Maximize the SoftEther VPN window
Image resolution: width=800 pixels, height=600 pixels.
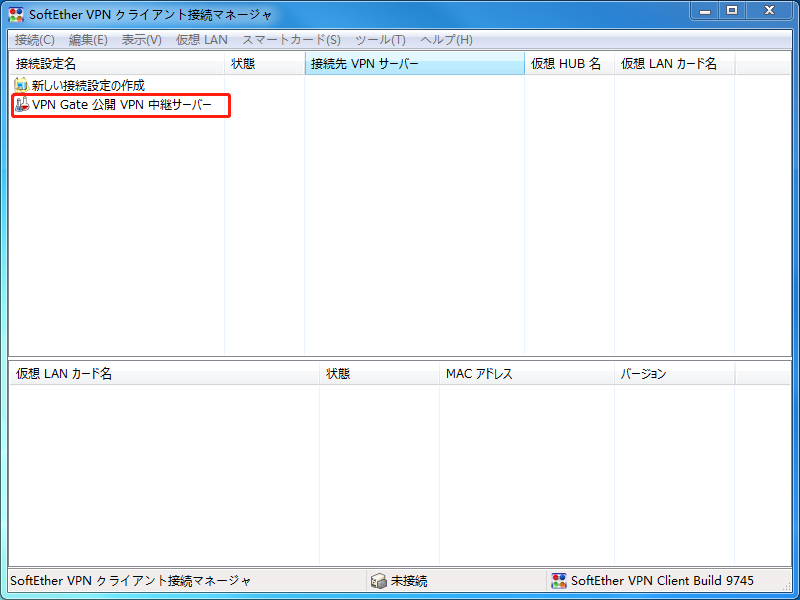(732, 11)
